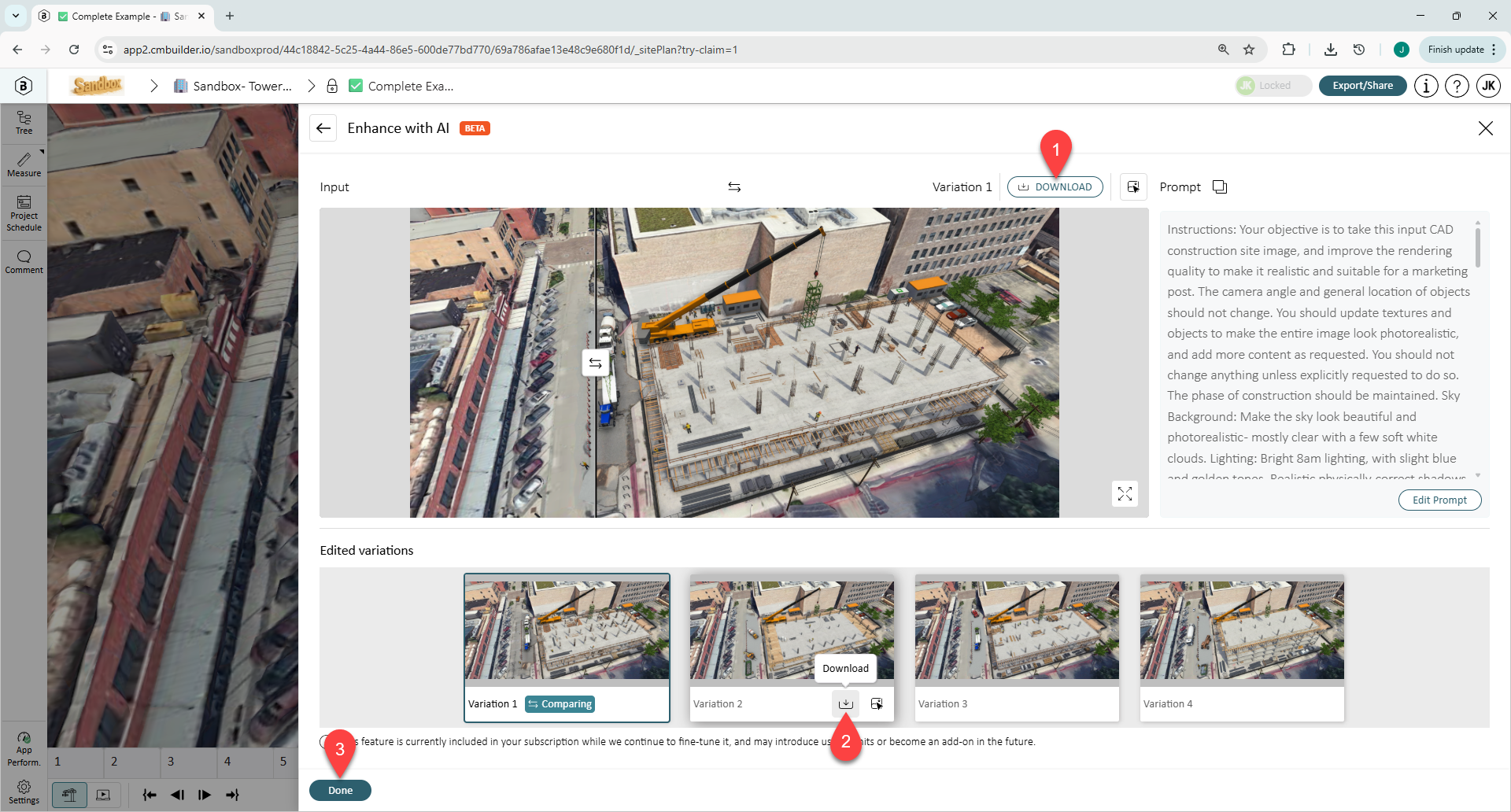1511x812 pixels.
Task: Click the image icon on Variation 2 card
Action: pyautogui.click(x=877, y=703)
